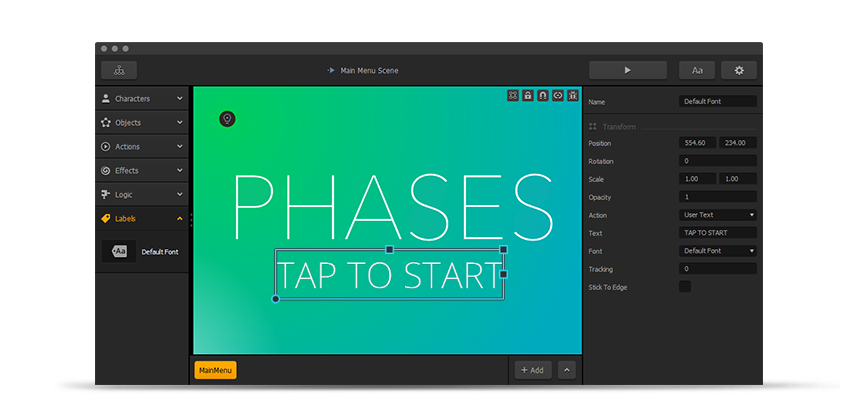The image size is (863, 413).
Task: Select the TAP TO START label on canvas
Action: tap(389, 275)
